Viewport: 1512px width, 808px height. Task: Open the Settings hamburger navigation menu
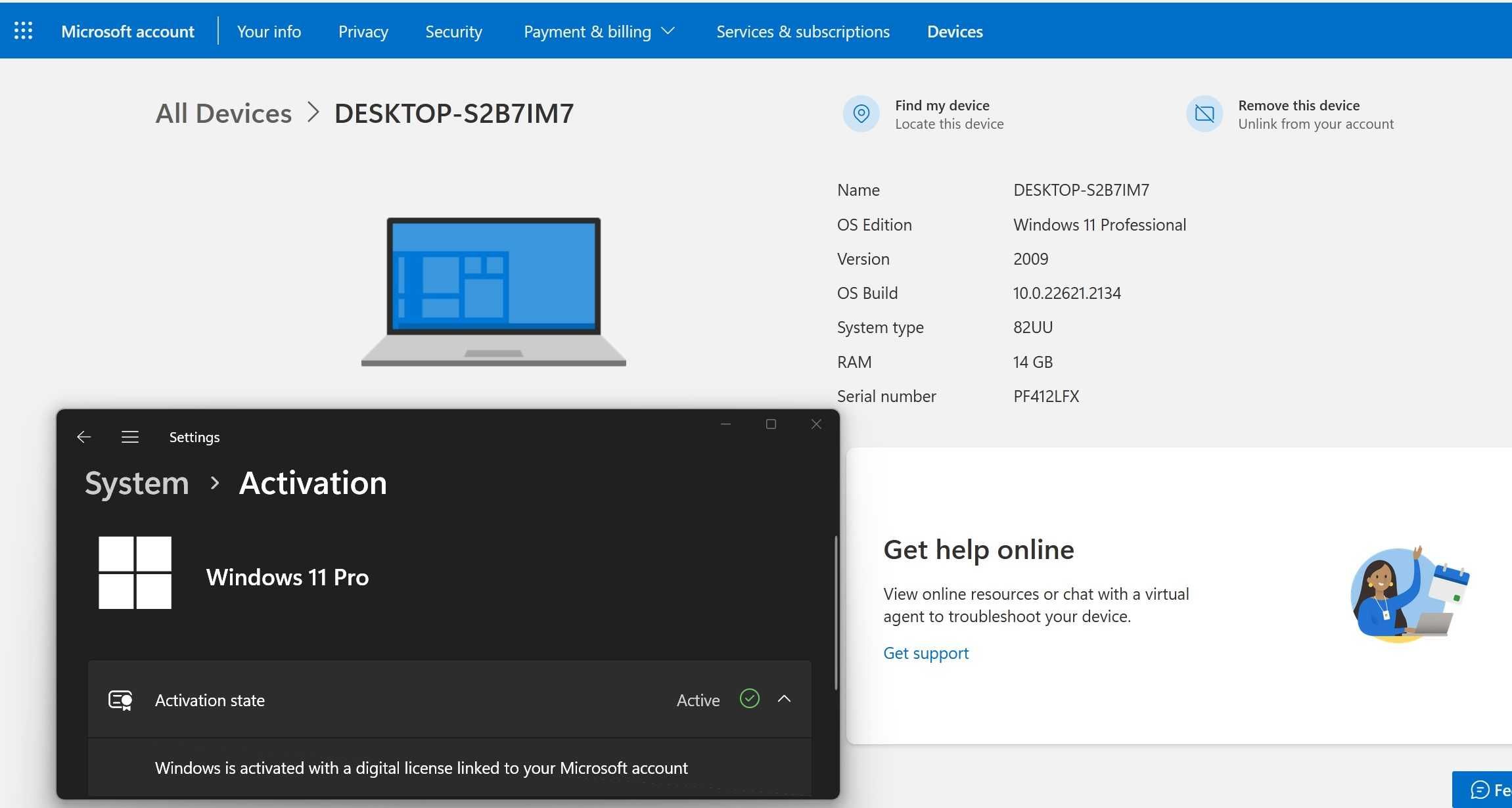(130, 437)
